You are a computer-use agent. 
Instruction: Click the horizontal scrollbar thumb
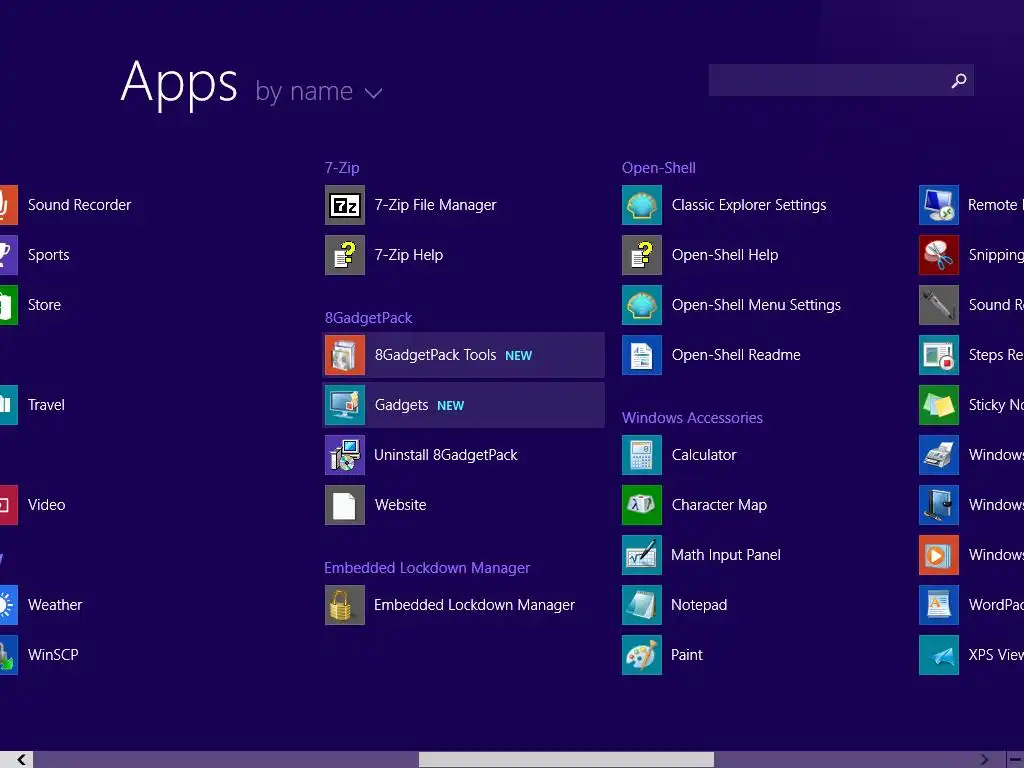click(x=566, y=760)
